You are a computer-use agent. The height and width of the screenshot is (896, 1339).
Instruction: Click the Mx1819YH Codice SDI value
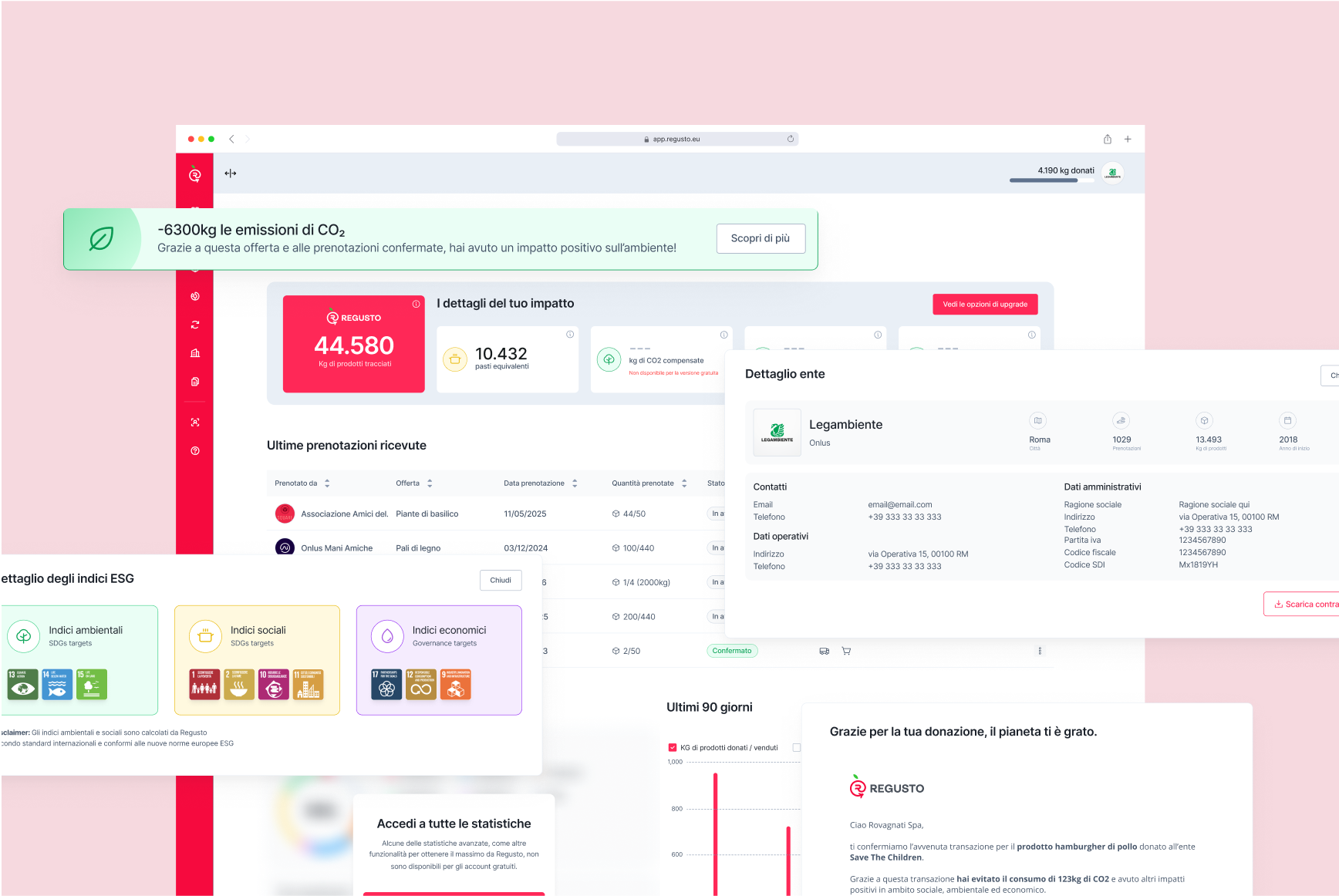click(1199, 565)
